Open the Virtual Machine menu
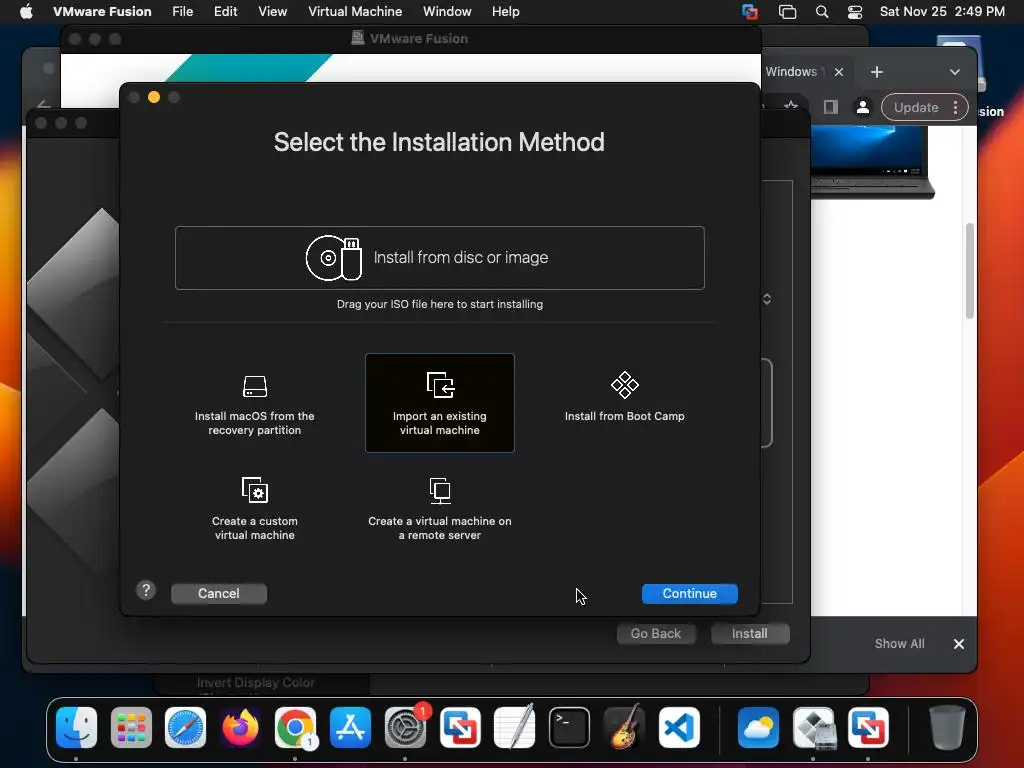1024x768 pixels. (355, 11)
